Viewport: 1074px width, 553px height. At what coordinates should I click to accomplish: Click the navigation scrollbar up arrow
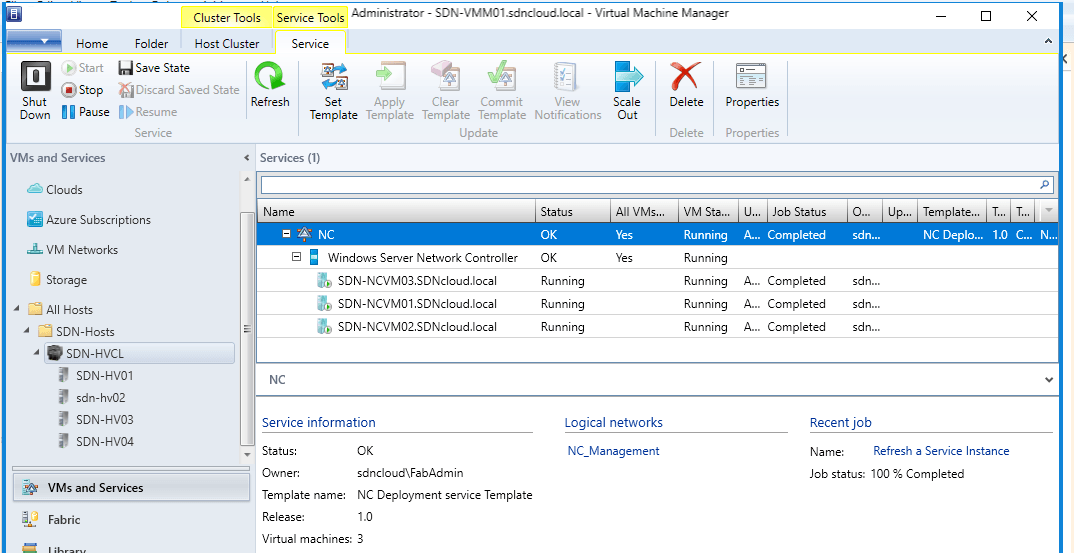[247, 178]
